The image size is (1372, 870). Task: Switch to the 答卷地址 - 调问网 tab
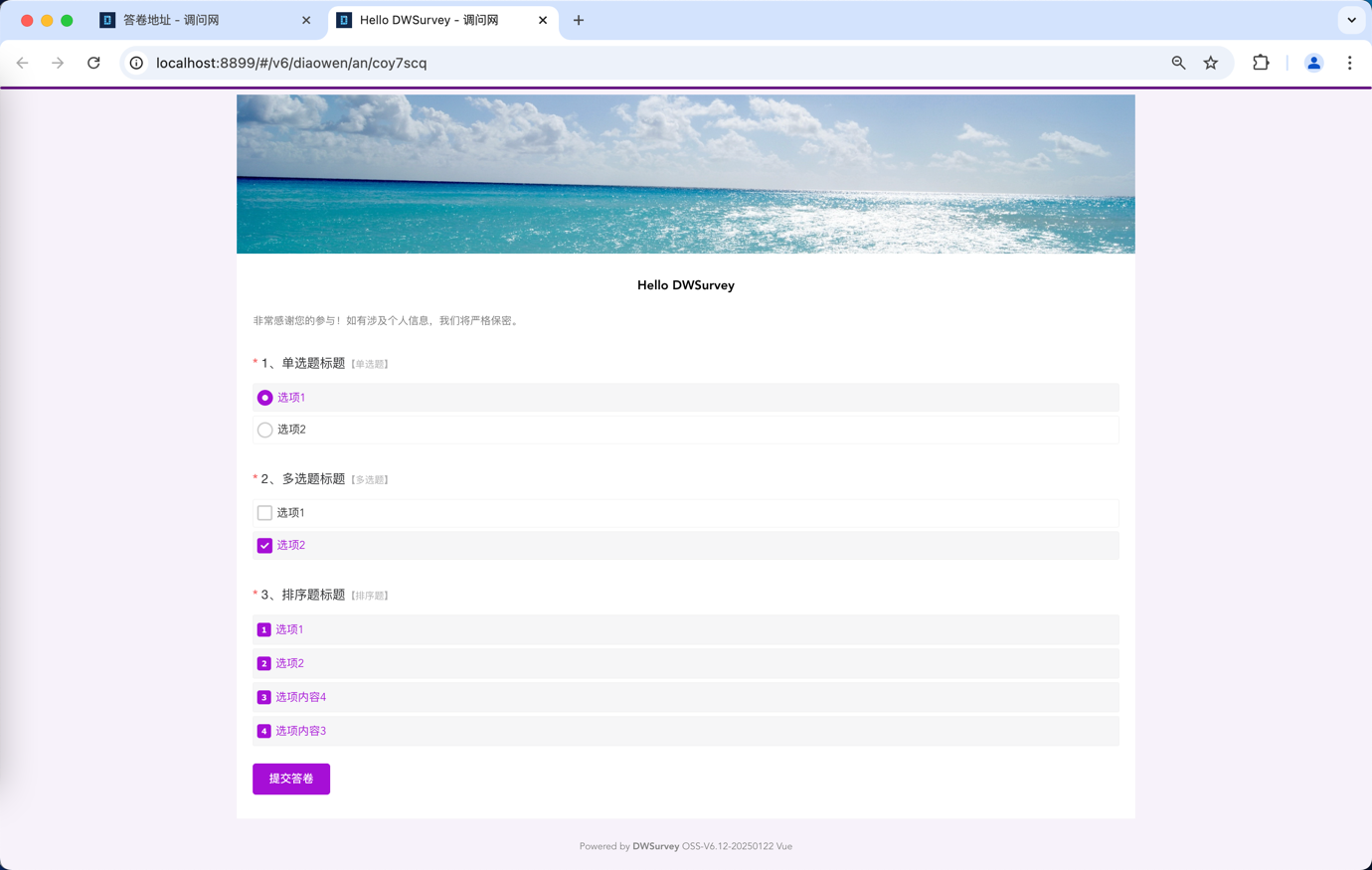pyautogui.click(x=207, y=20)
